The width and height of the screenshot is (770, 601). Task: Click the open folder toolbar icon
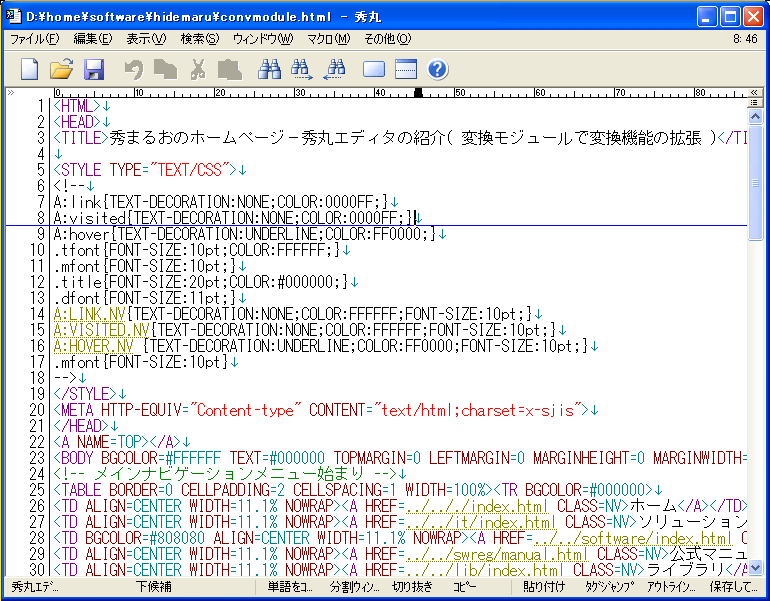click(x=62, y=70)
